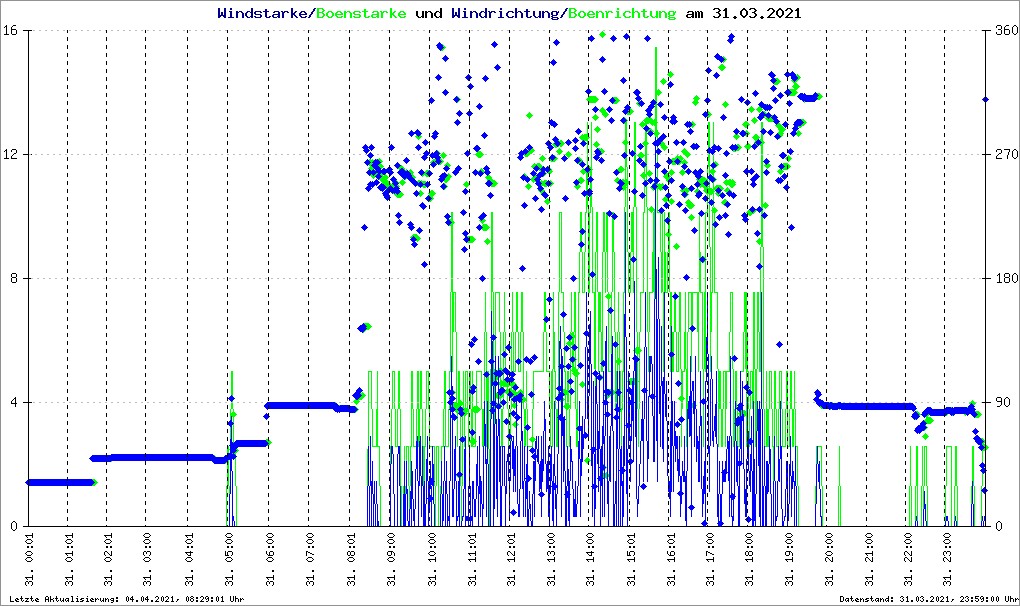Click the wind-strength axis value 12
This screenshot has width=1020, height=606.
point(9,154)
